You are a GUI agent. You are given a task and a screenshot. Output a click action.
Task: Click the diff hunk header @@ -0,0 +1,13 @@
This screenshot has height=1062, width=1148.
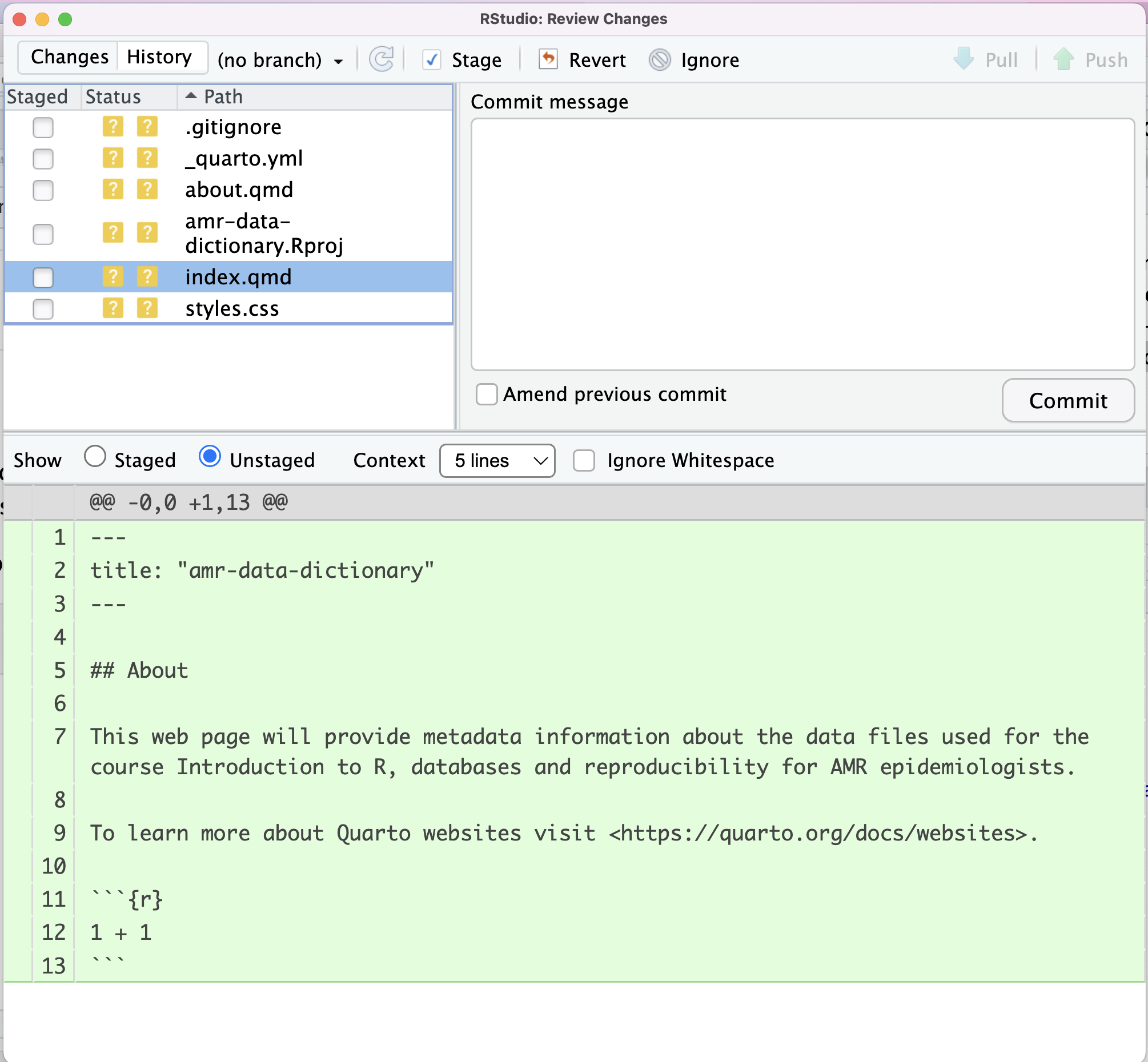coord(188,502)
